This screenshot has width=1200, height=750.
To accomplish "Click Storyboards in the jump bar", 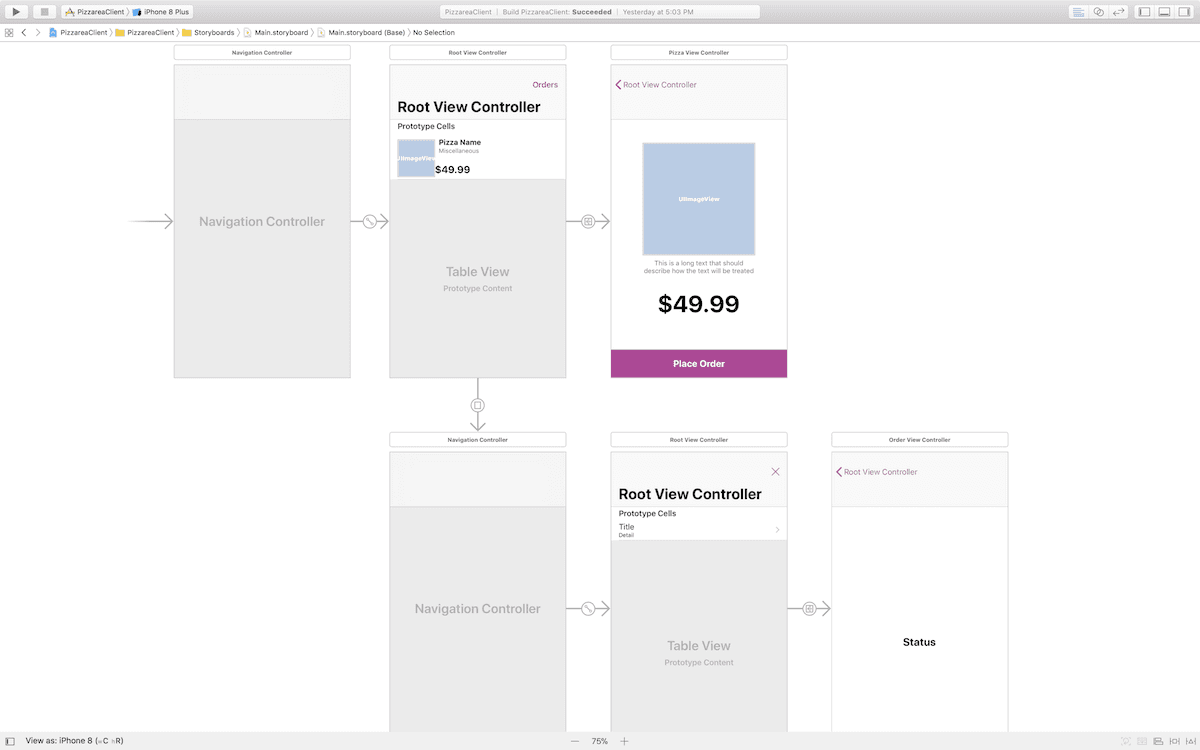I will click(x=213, y=32).
